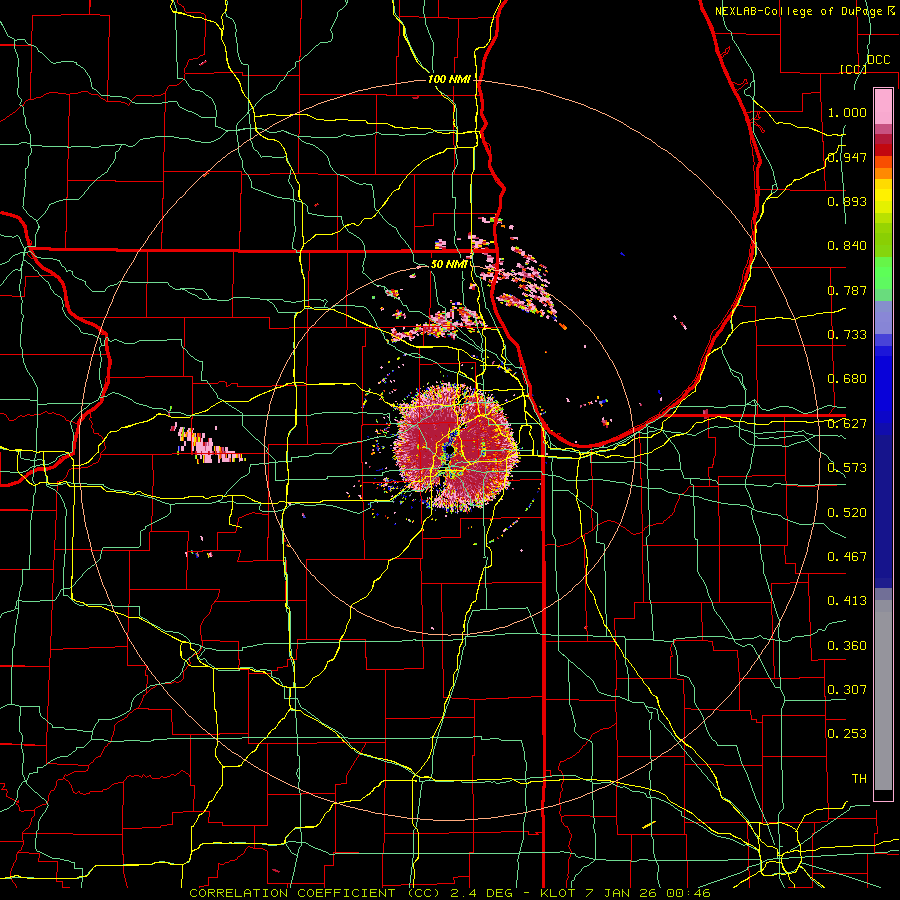Click the 1.000 value on the scale

pos(847,112)
